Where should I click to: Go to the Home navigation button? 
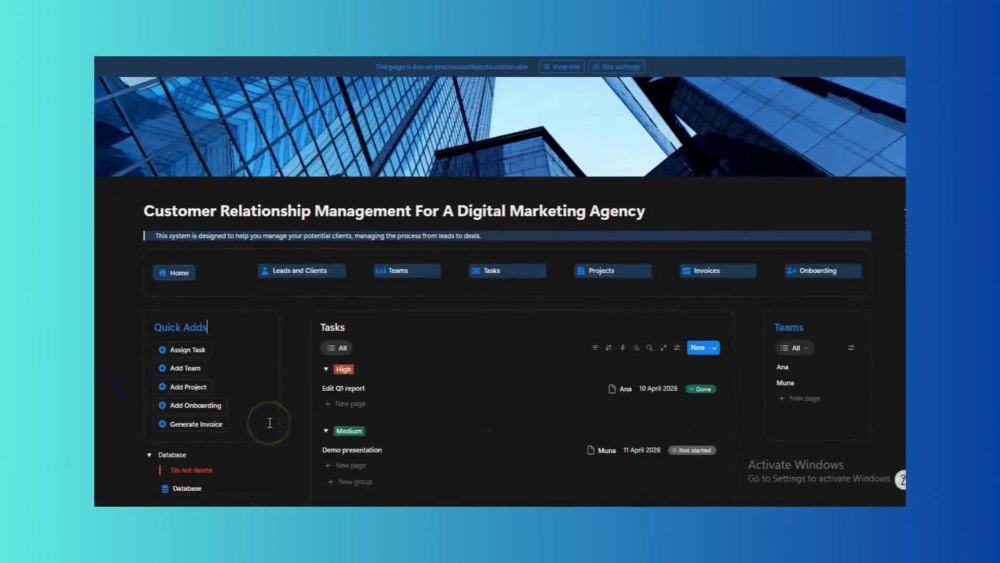[174, 273]
